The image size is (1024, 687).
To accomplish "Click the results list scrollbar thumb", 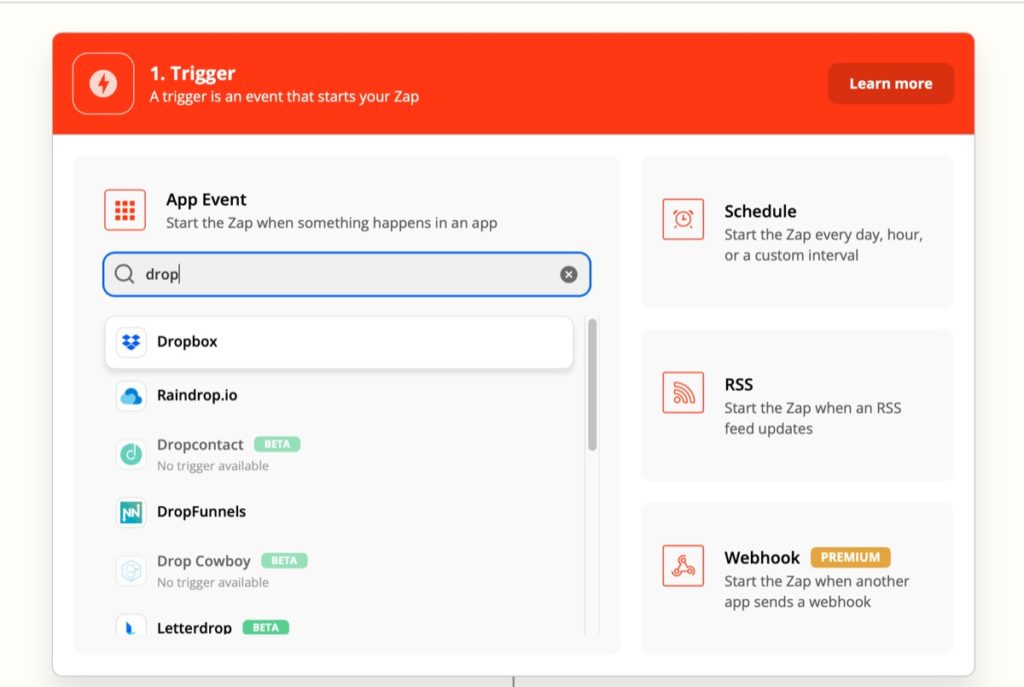I will 592,385.
